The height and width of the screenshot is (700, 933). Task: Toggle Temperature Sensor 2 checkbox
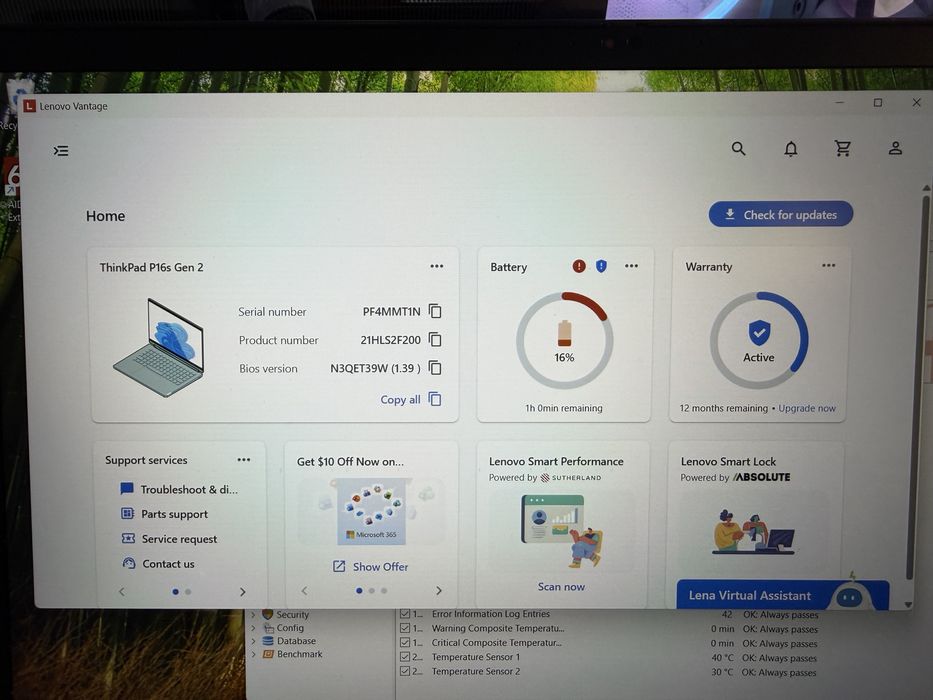point(405,671)
